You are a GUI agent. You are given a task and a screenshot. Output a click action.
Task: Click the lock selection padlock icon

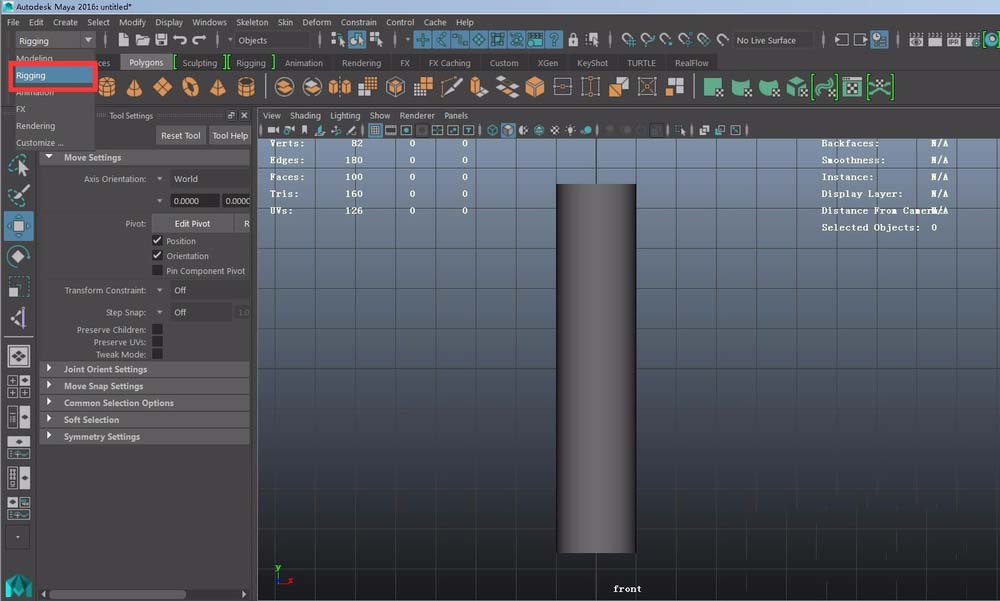(574, 40)
